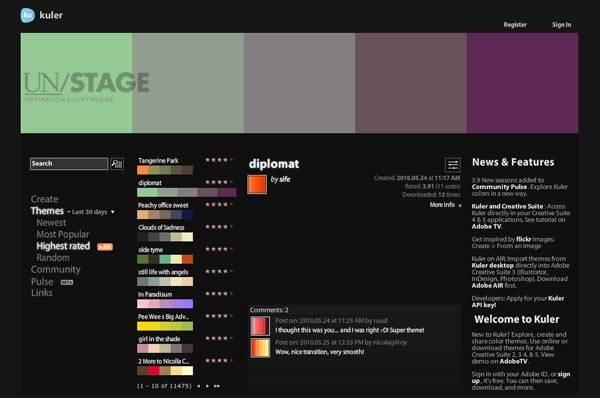Select the diplomat color strip in list
Image resolution: width=600 pixels, height=398 pixels.
[x=187, y=192]
